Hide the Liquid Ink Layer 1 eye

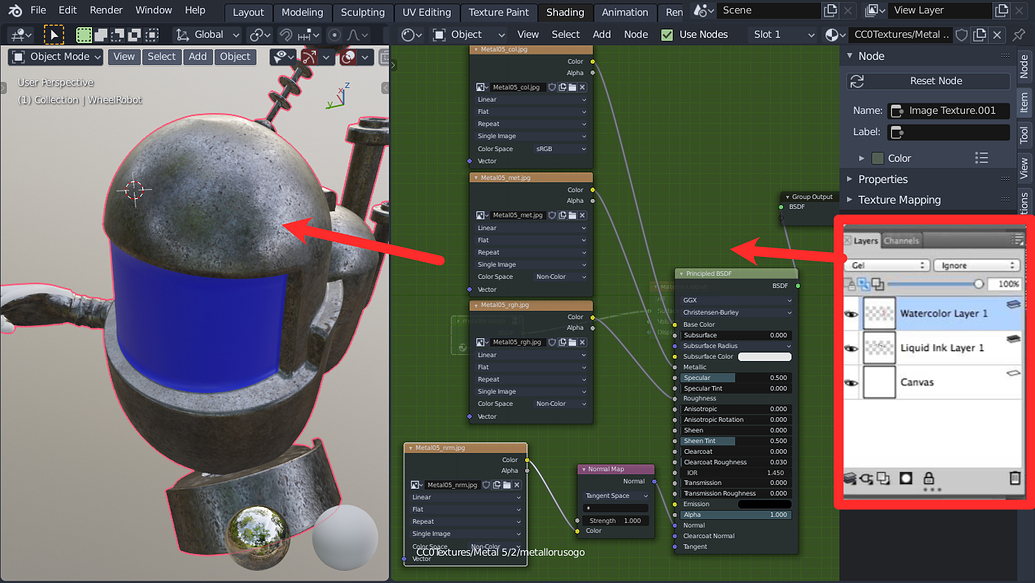click(851, 348)
